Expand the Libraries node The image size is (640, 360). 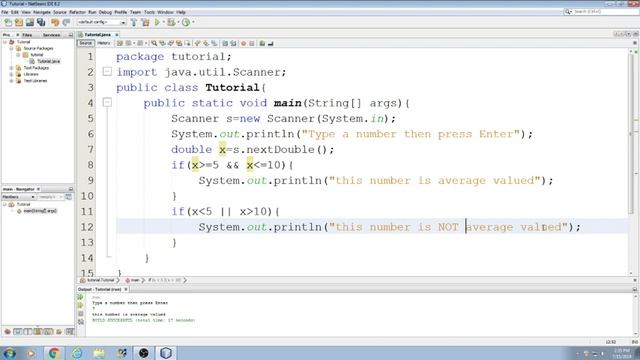click(x=11, y=74)
